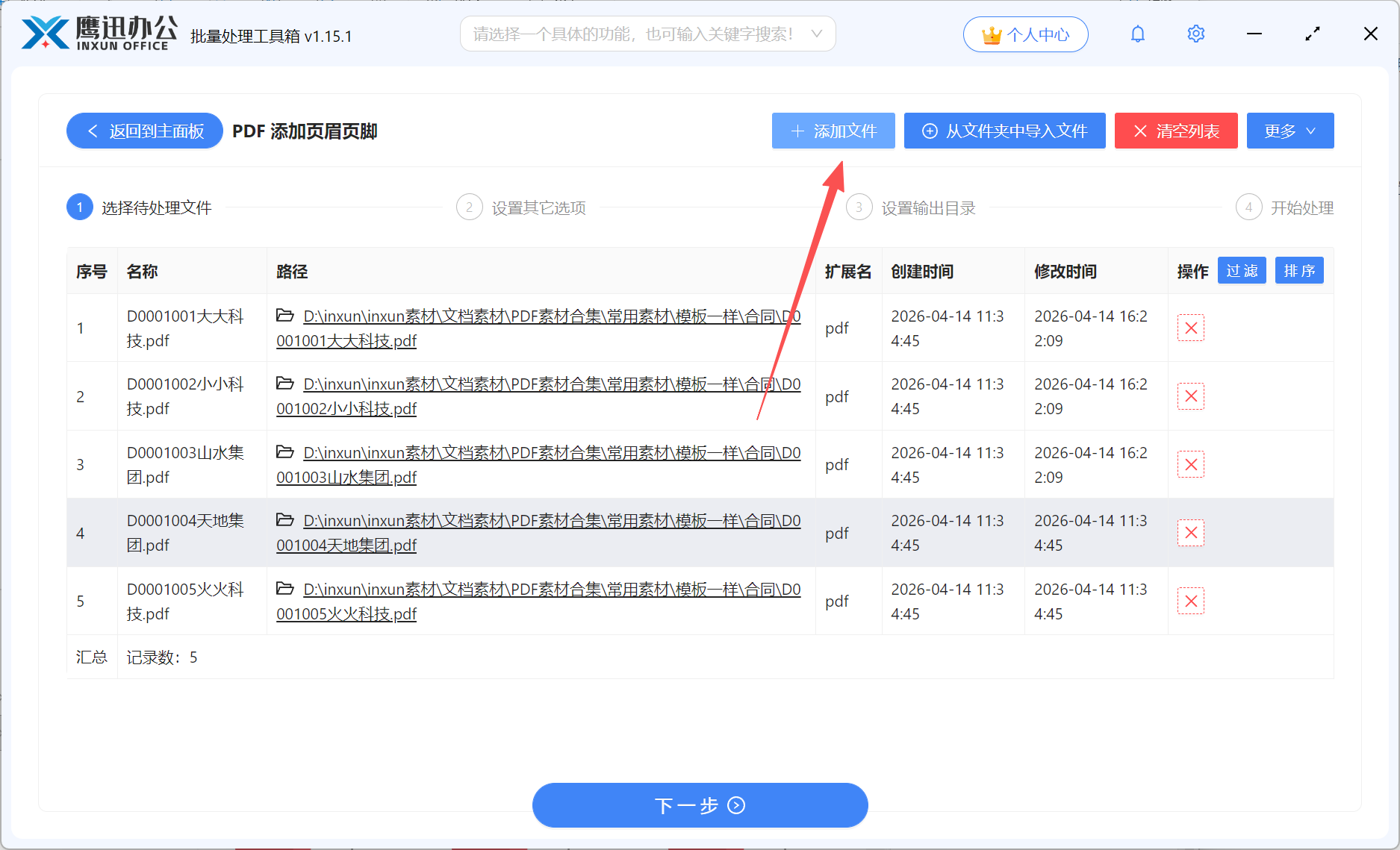1400x850 pixels.
Task: Select file name D0001005火火科技.pdf
Action: coord(185,601)
